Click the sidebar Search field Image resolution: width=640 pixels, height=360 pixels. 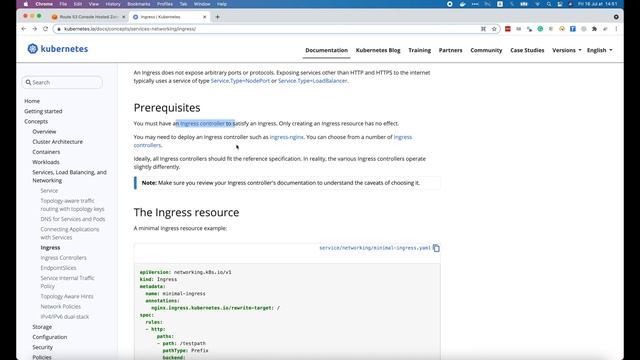click(x=62, y=82)
